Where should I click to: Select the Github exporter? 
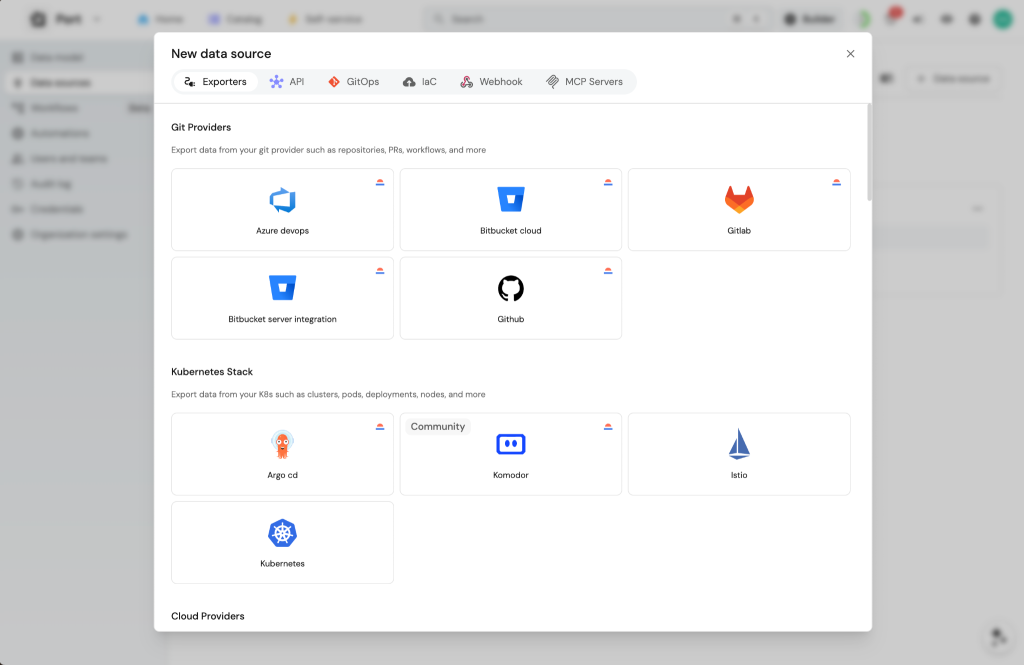(510, 298)
